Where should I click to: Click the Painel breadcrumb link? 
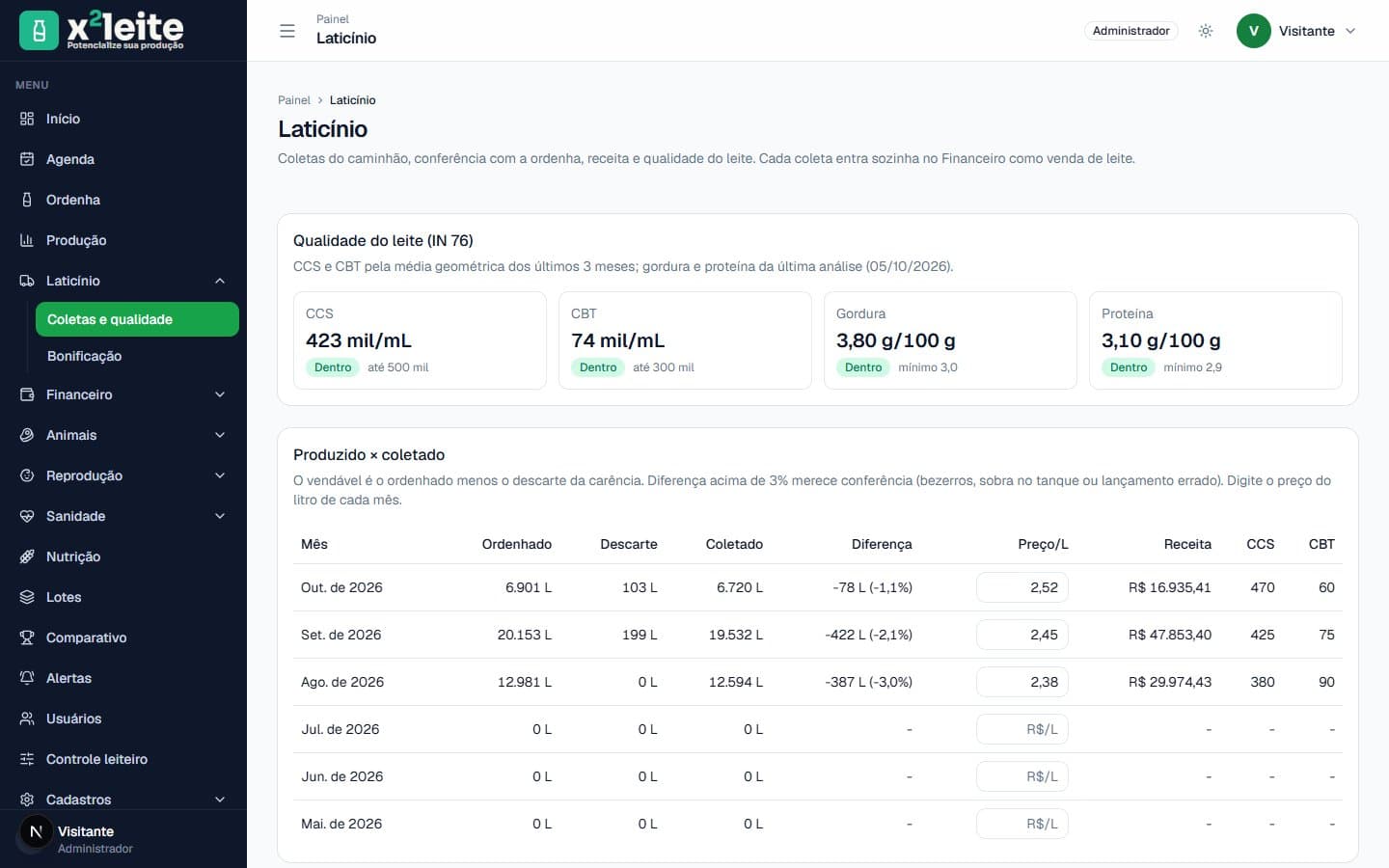(x=294, y=100)
